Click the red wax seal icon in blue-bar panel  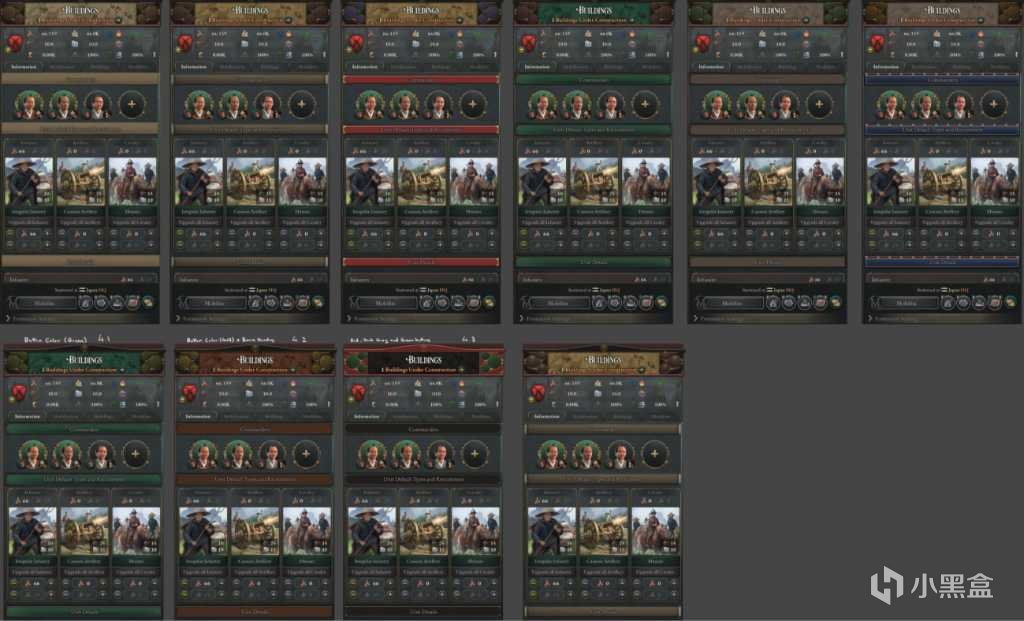[877, 44]
